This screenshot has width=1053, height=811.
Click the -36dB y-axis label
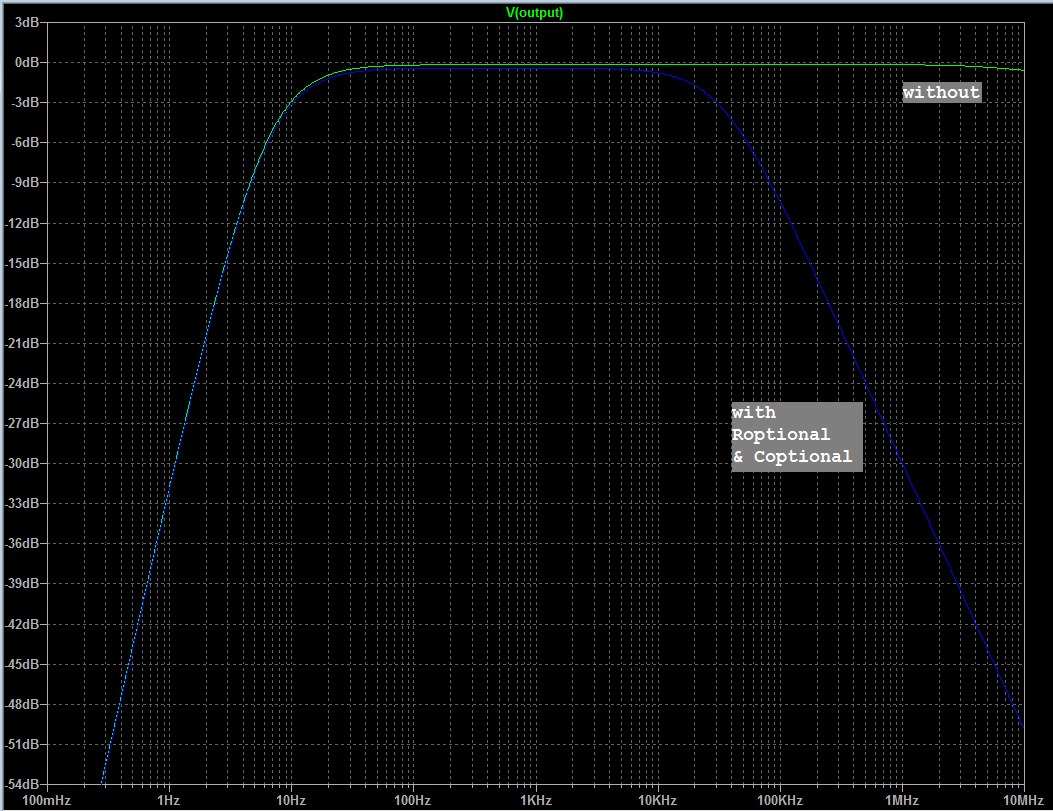pyautogui.click(x=22, y=544)
